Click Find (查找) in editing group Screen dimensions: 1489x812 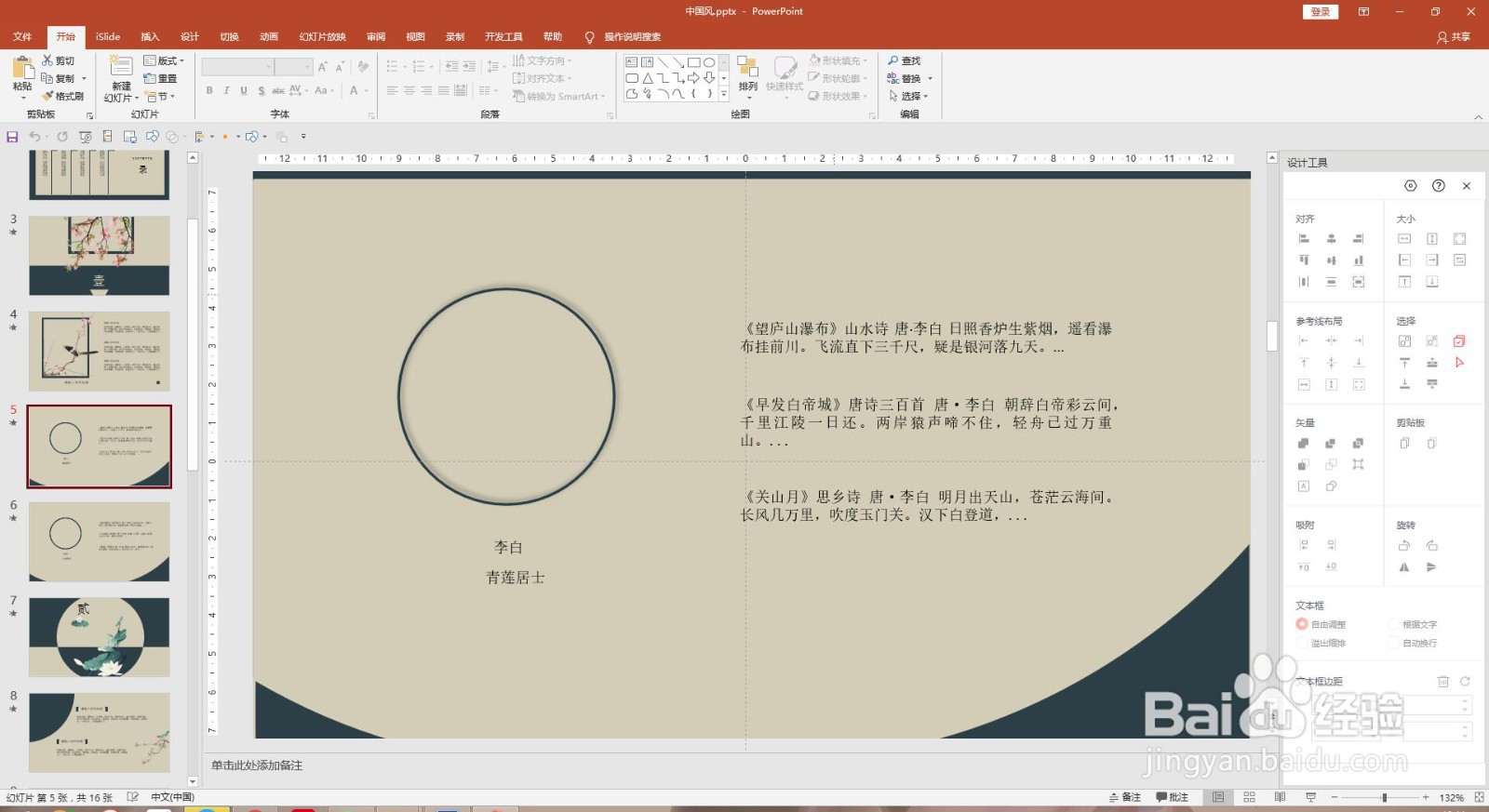pyautogui.click(x=904, y=60)
